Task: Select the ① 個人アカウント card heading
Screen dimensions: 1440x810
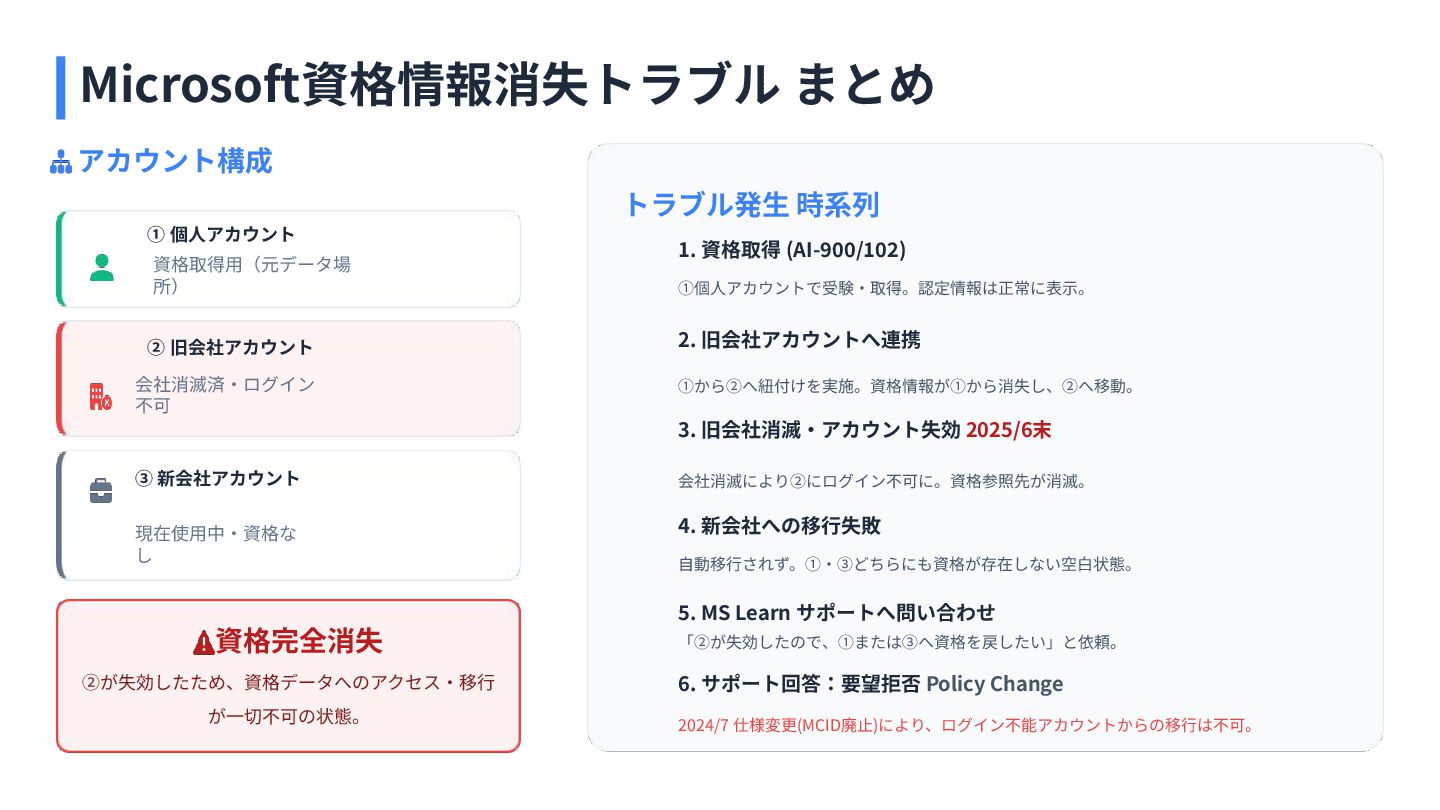Action: coord(221,234)
